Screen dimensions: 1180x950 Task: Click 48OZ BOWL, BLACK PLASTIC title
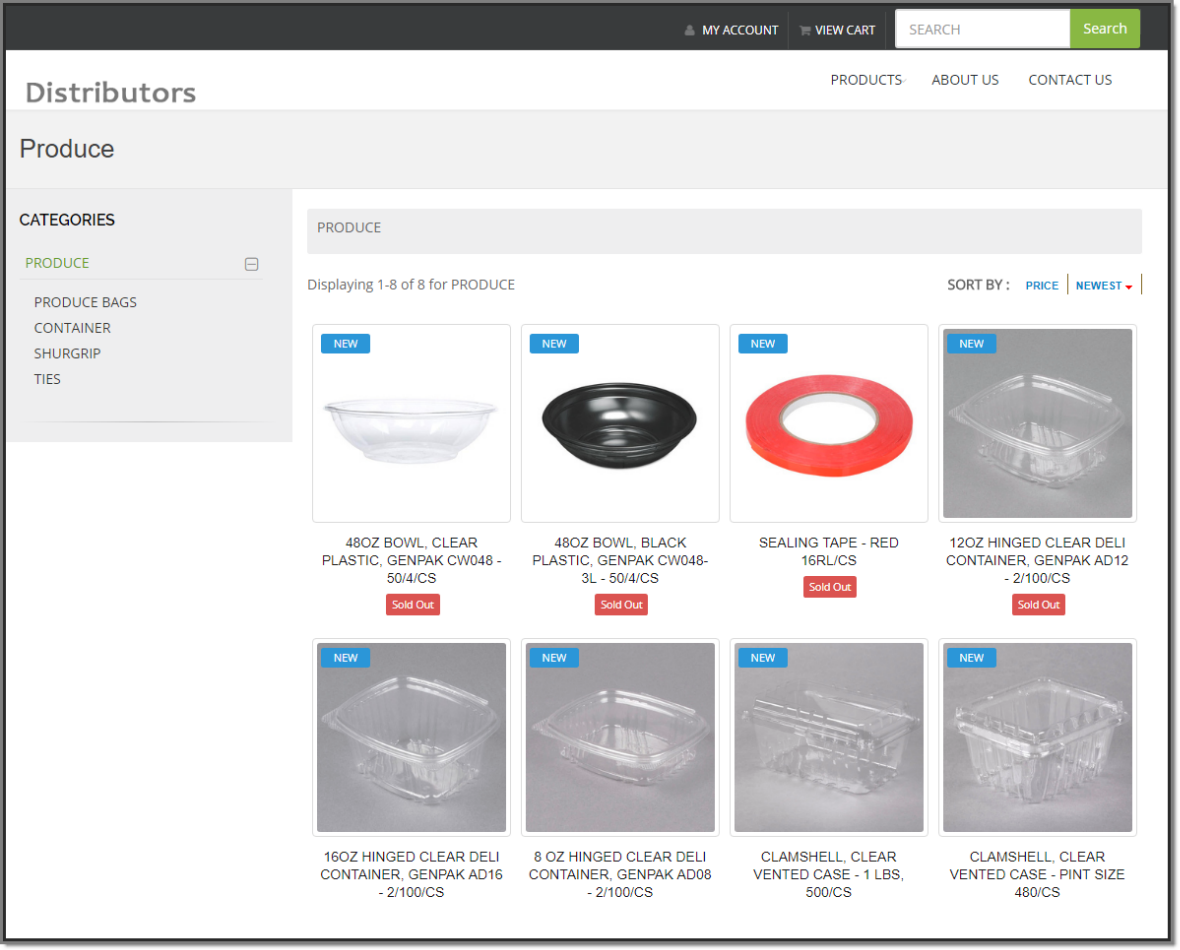pyautogui.click(x=619, y=560)
